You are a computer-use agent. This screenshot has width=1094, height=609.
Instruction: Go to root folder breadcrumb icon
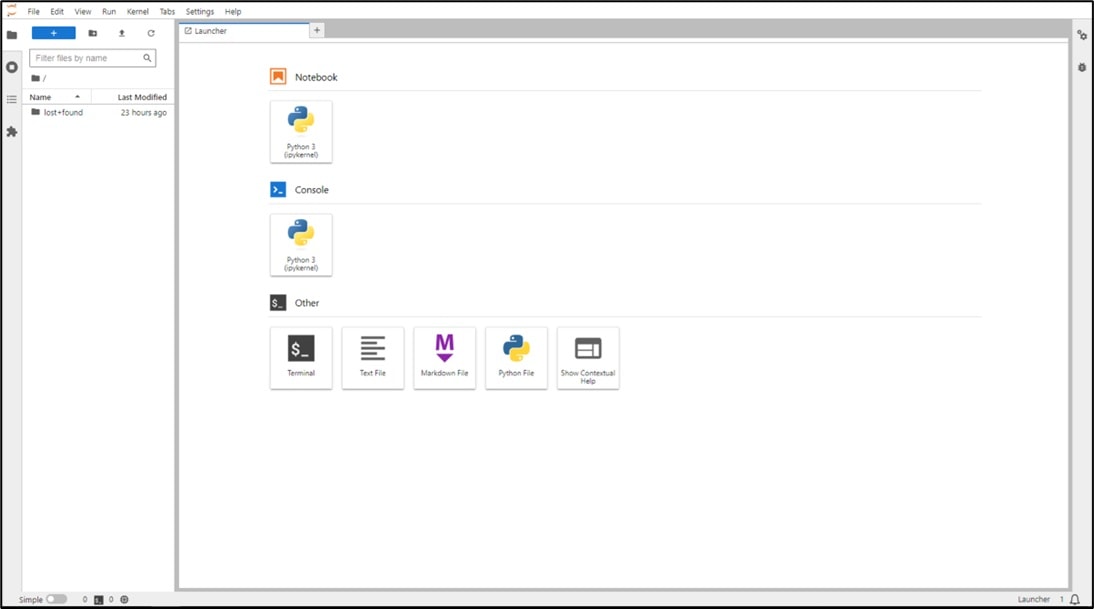[x=36, y=78]
